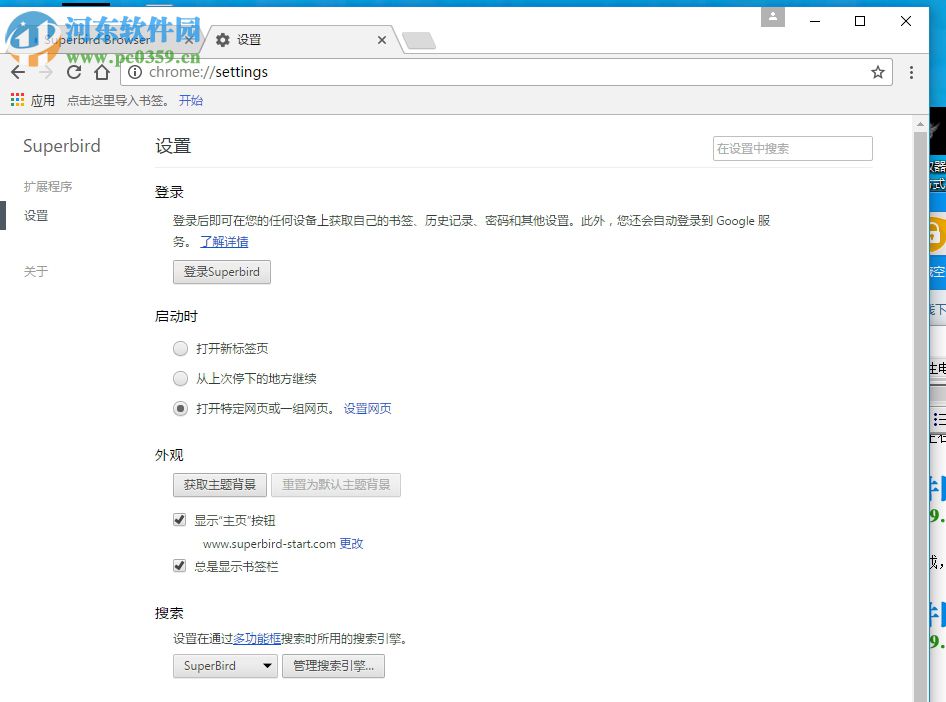
Task: Click the 管理搜索引擎... button
Action: point(333,666)
